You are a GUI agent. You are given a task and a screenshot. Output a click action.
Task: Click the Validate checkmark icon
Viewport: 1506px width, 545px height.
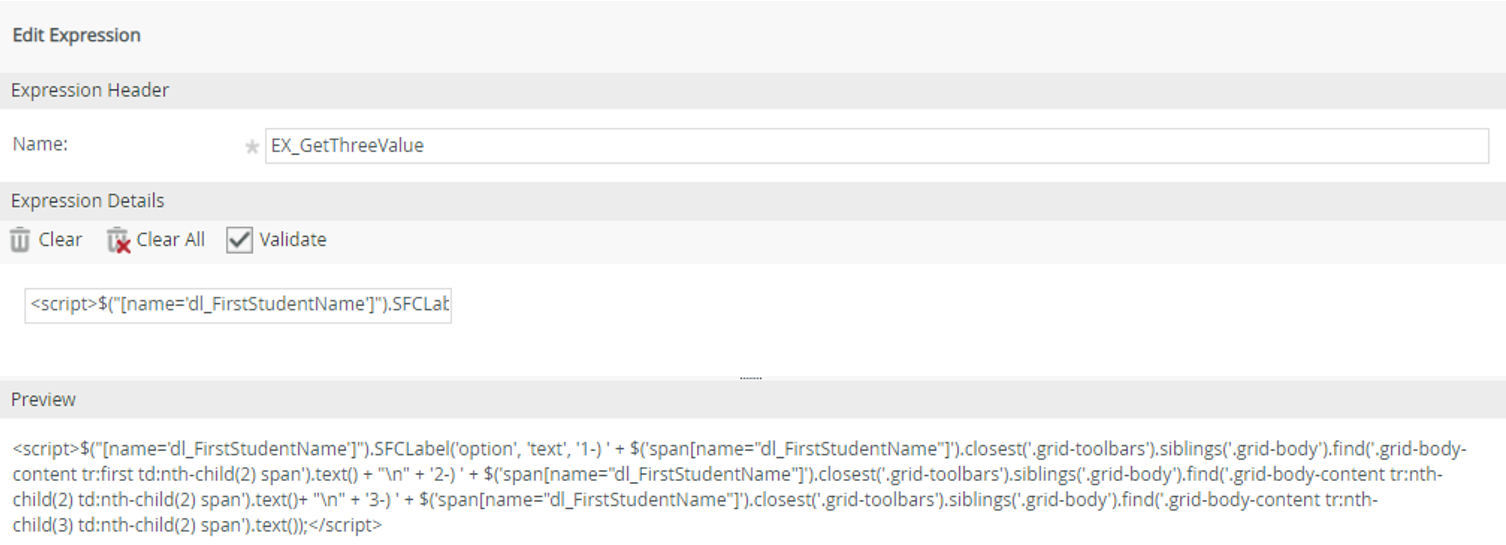click(x=239, y=240)
